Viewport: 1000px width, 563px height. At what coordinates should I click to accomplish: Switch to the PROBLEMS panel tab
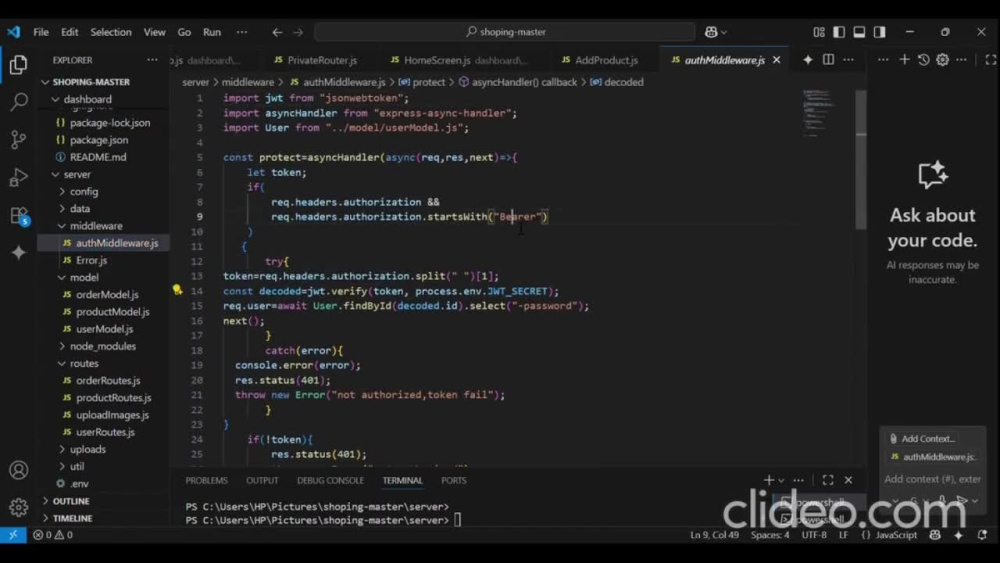point(206,480)
